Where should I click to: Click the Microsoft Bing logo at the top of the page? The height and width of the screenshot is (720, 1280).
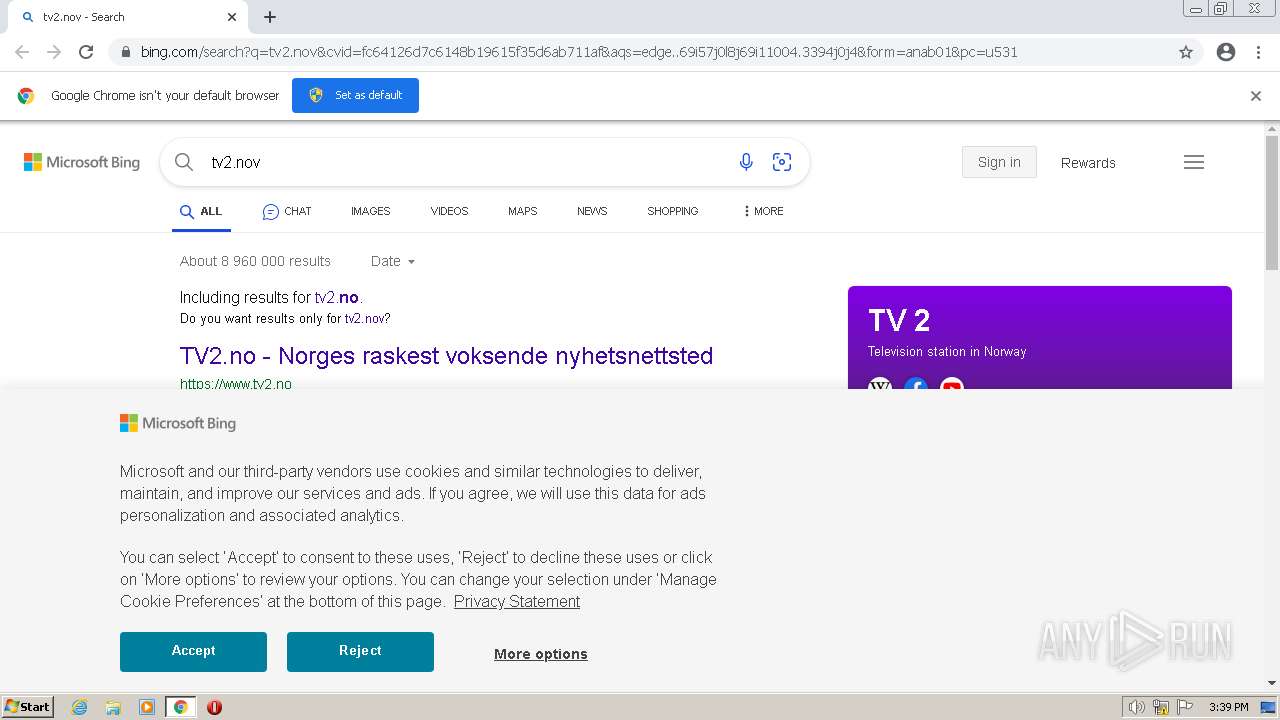click(82, 162)
